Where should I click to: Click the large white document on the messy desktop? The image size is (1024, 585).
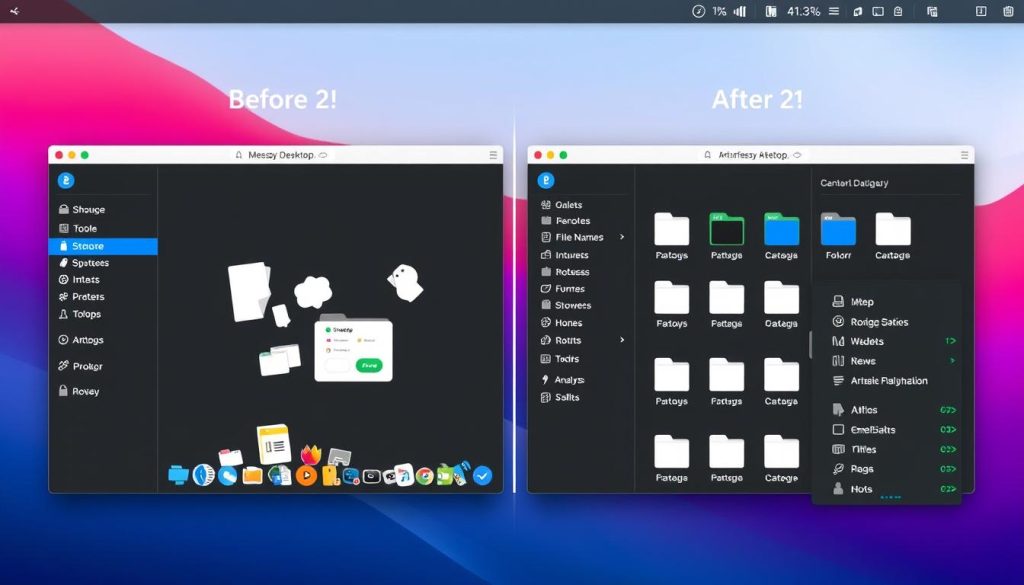coord(249,291)
